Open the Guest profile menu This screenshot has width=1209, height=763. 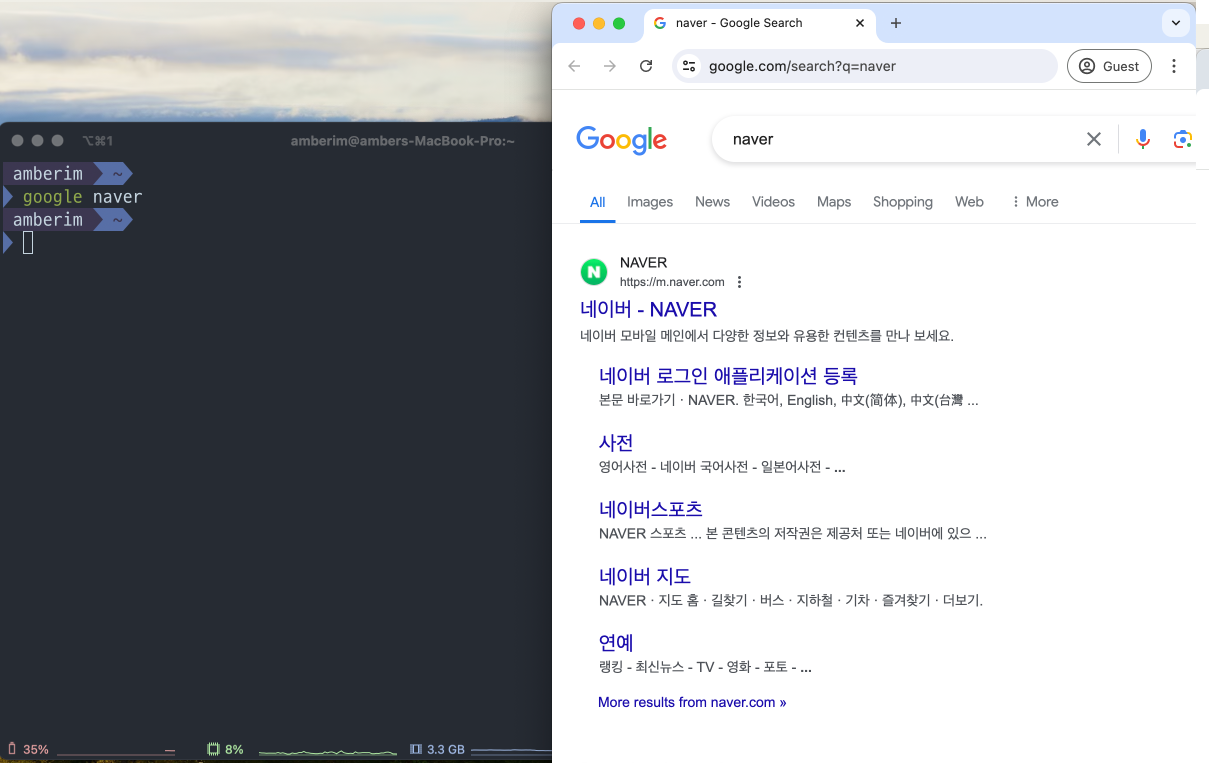(x=1109, y=66)
